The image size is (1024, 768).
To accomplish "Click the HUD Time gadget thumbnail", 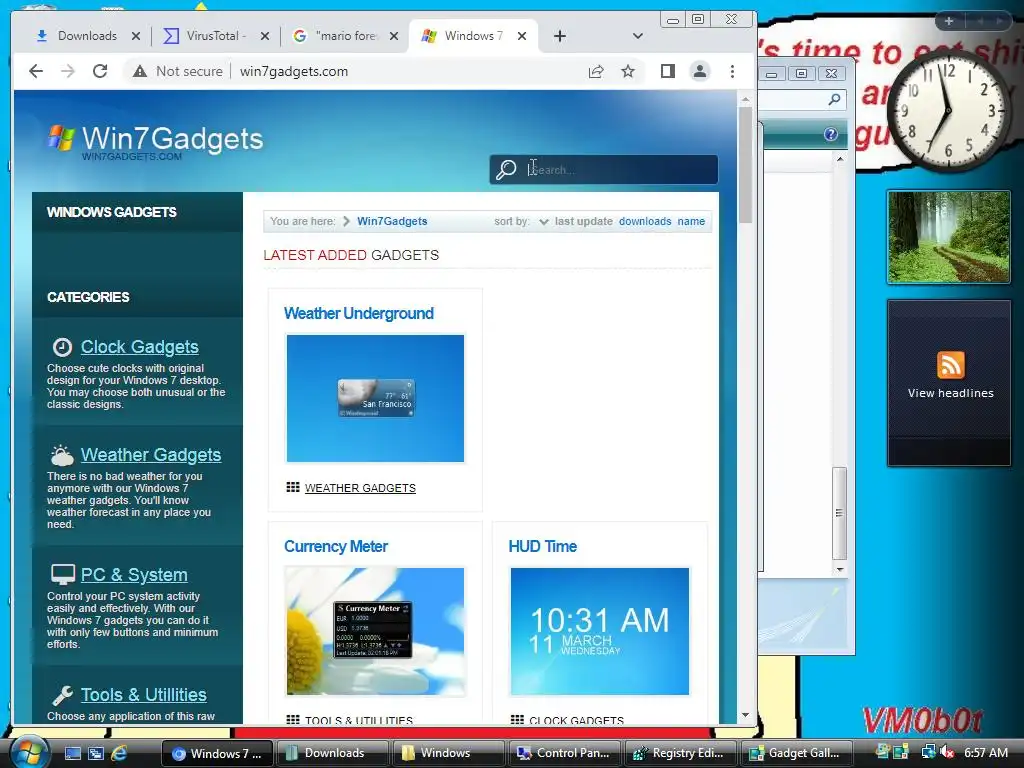I will pyautogui.click(x=600, y=631).
